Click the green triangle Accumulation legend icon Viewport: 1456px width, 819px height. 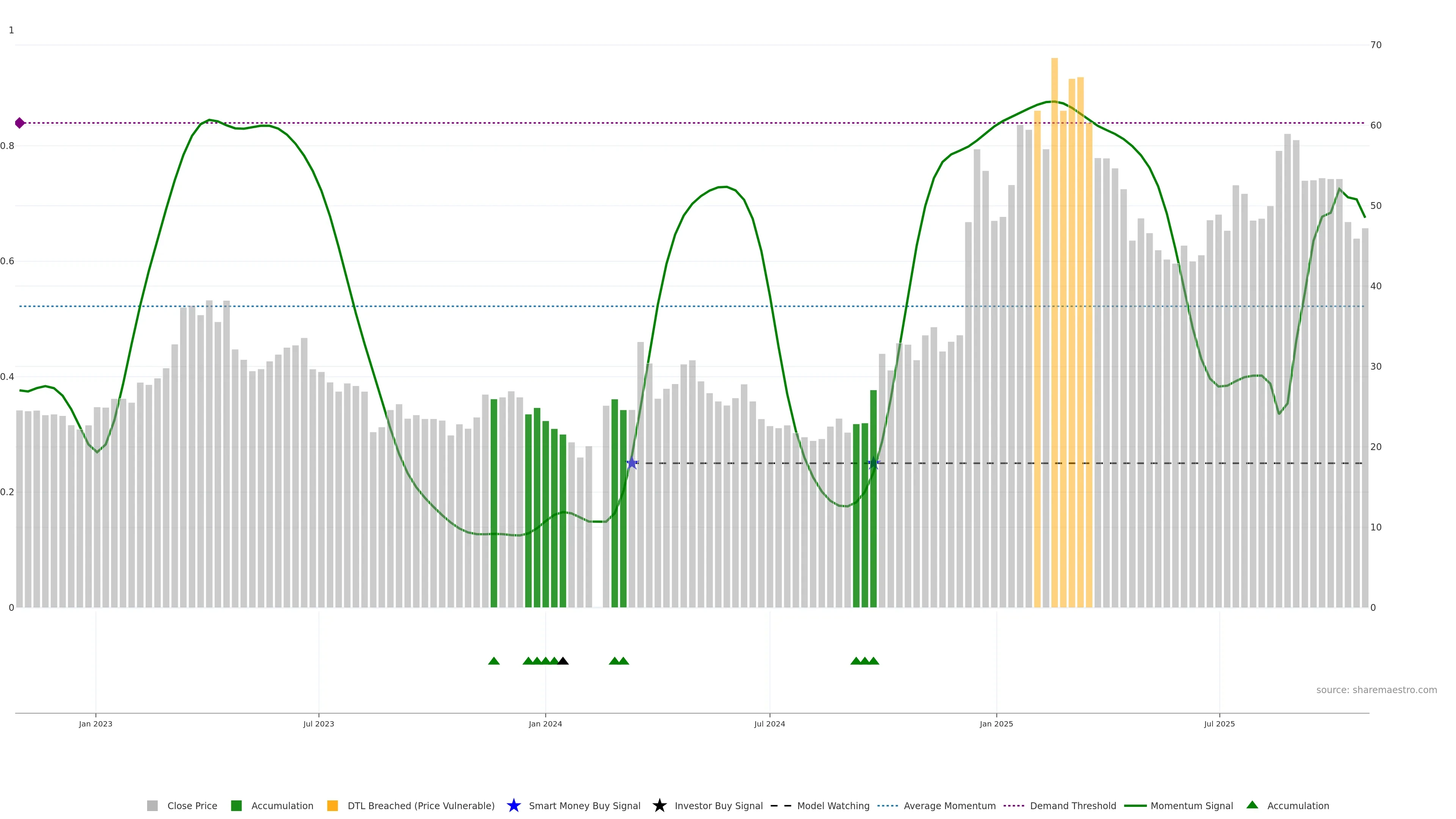(1252, 805)
